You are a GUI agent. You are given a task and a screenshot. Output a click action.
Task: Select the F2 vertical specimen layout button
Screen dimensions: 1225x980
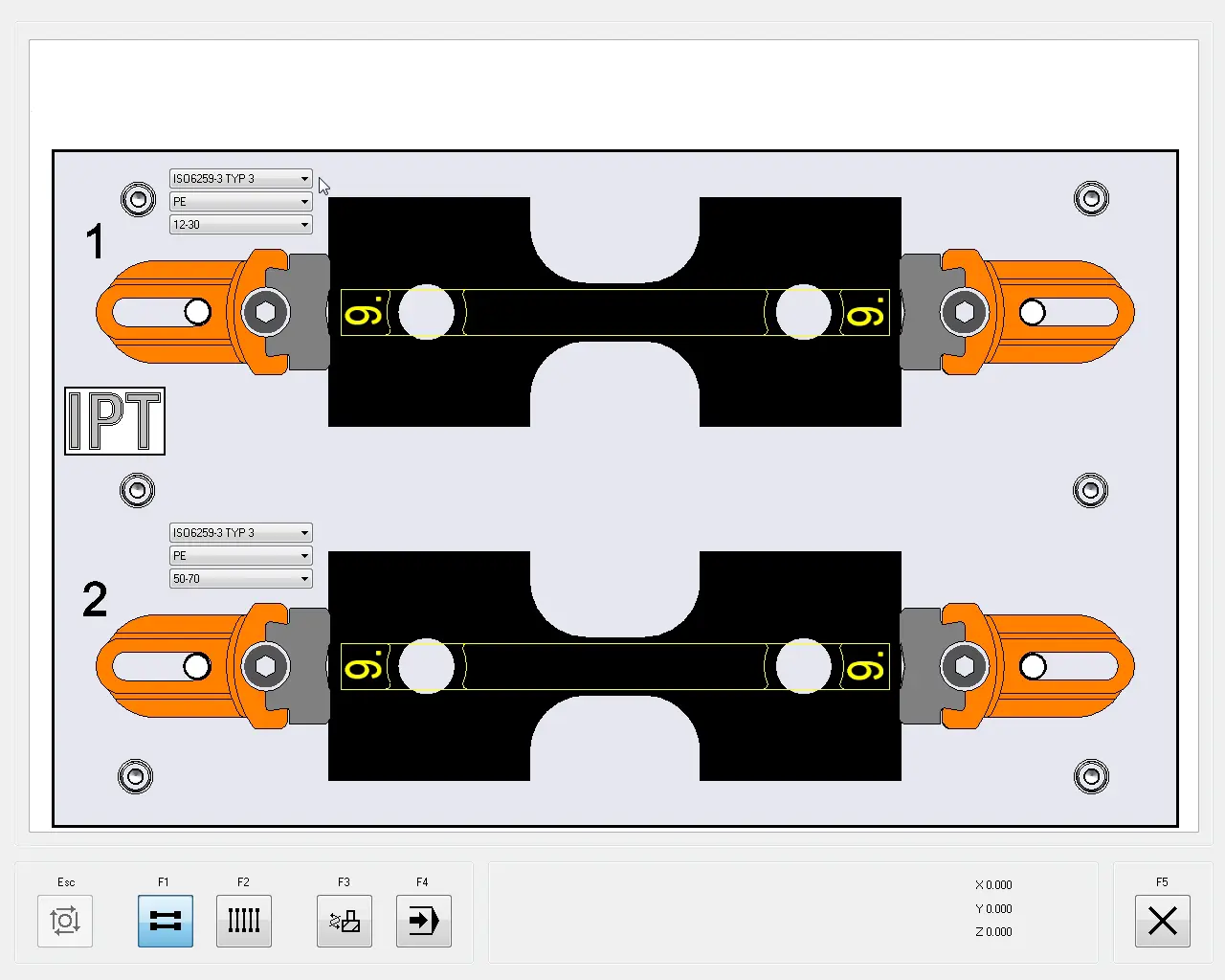point(244,921)
